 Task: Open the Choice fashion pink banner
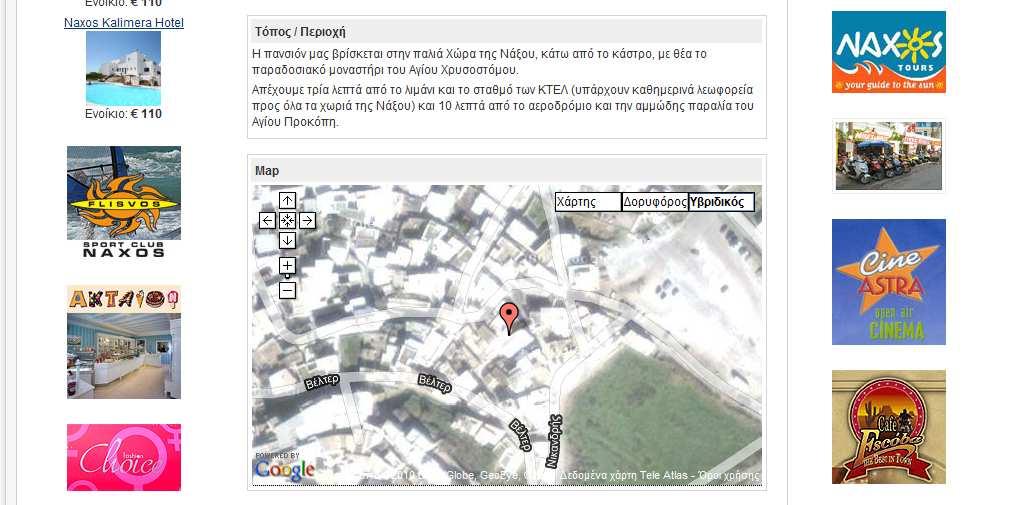124,457
